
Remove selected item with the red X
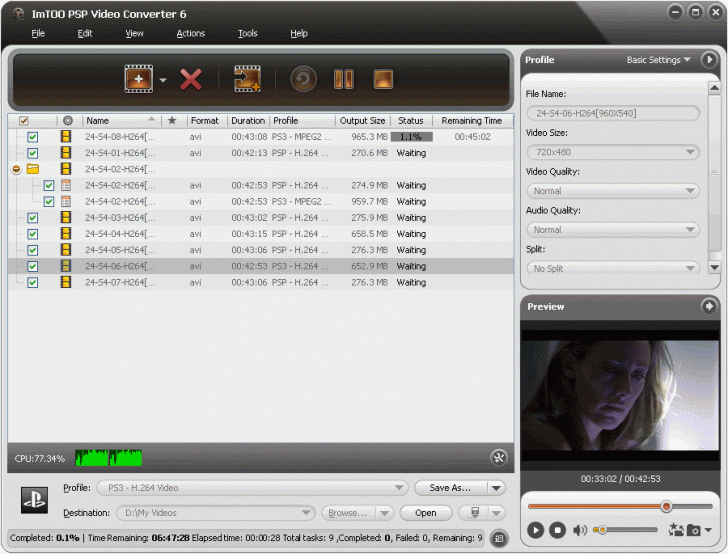coord(191,79)
